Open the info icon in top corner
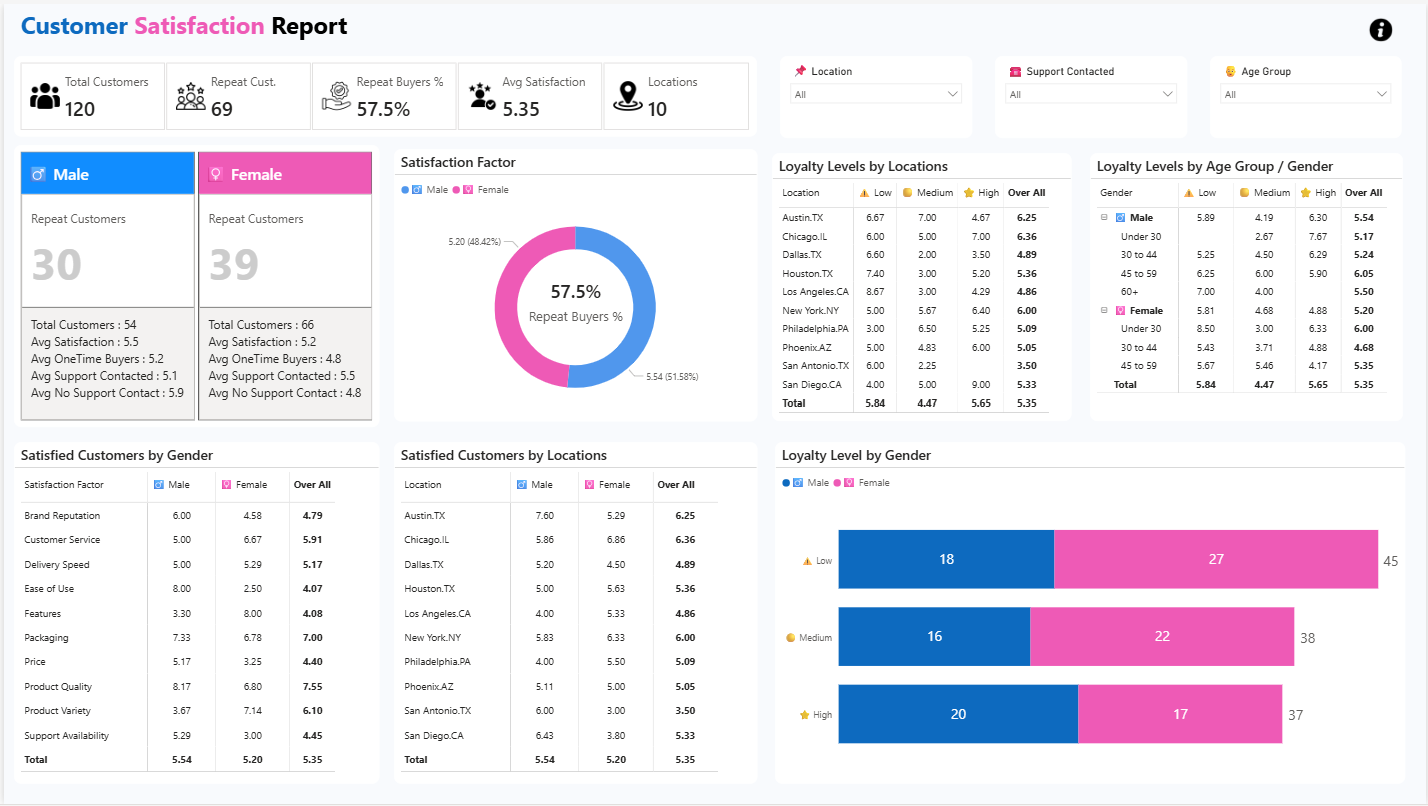This screenshot has width=1428, height=806. [1380, 30]
